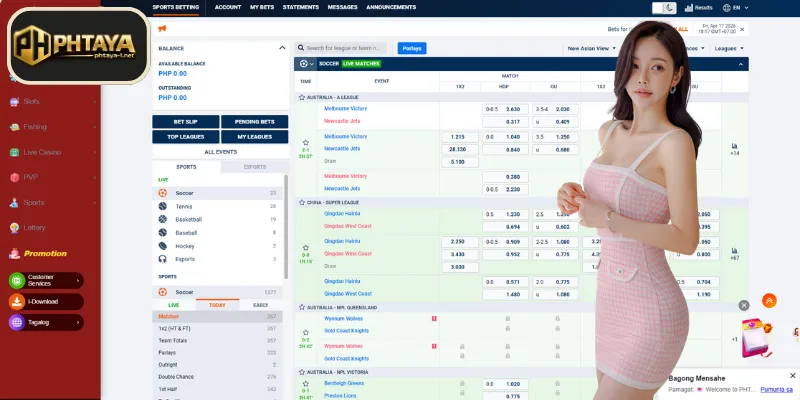This screenshot has width=800, height=400.
Task: Open the Statements menu
Action: coord(301,7)
